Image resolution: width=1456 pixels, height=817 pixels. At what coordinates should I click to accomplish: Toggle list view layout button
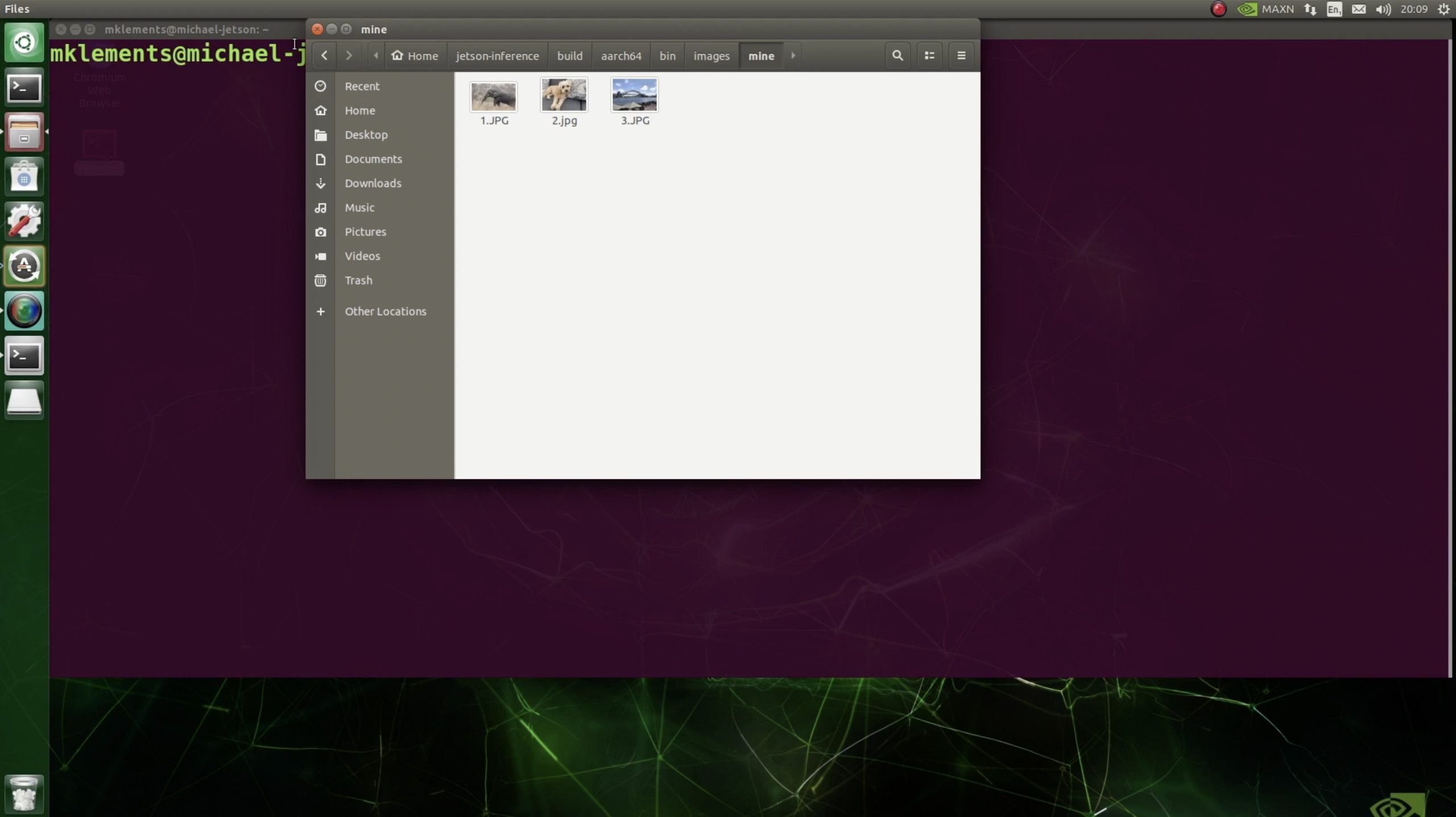click(929, 56)
